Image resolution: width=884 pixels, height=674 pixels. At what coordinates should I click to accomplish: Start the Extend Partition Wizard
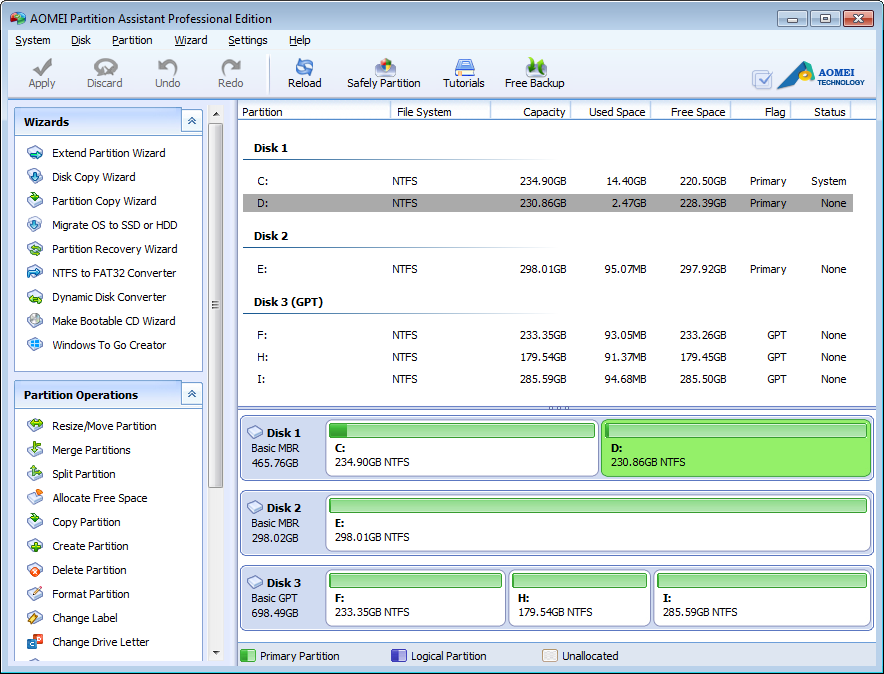[x=108, y=153]
